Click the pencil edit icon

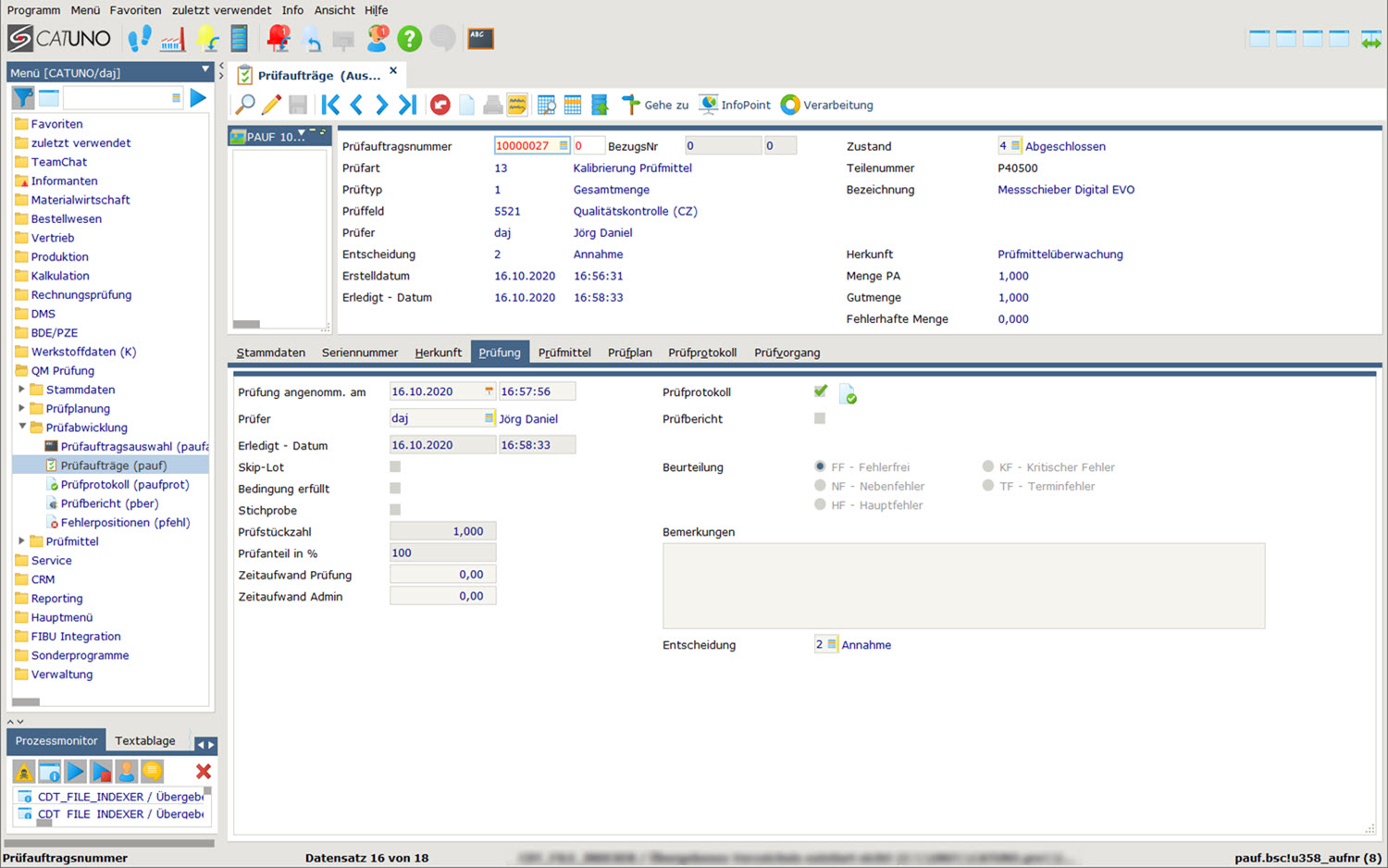point(271,105)
